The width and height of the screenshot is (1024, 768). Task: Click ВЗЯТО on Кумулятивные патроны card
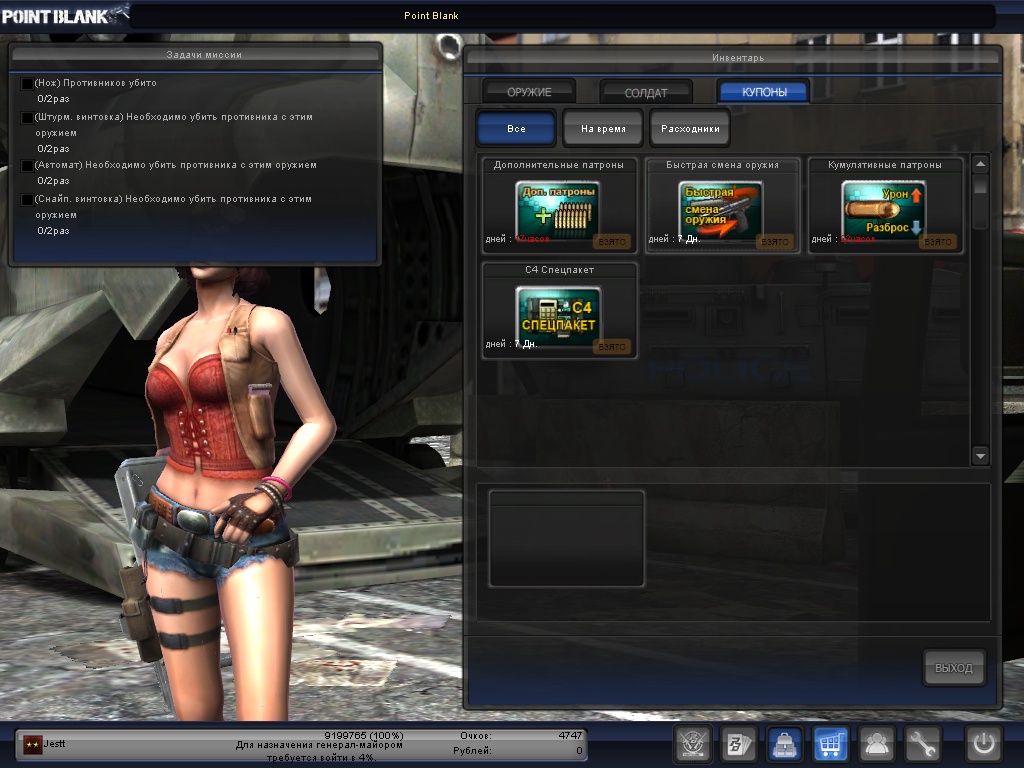(938, 242)
